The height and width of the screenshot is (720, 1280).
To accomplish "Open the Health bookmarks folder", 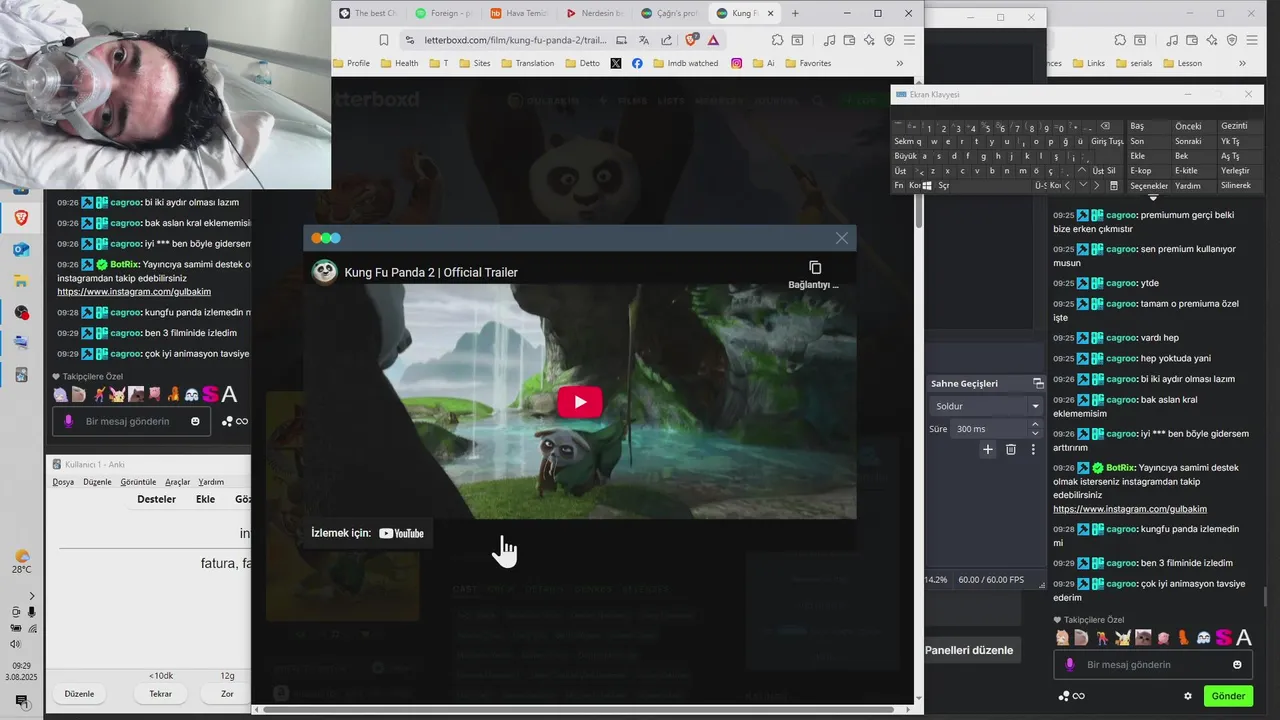I will 399,63.
